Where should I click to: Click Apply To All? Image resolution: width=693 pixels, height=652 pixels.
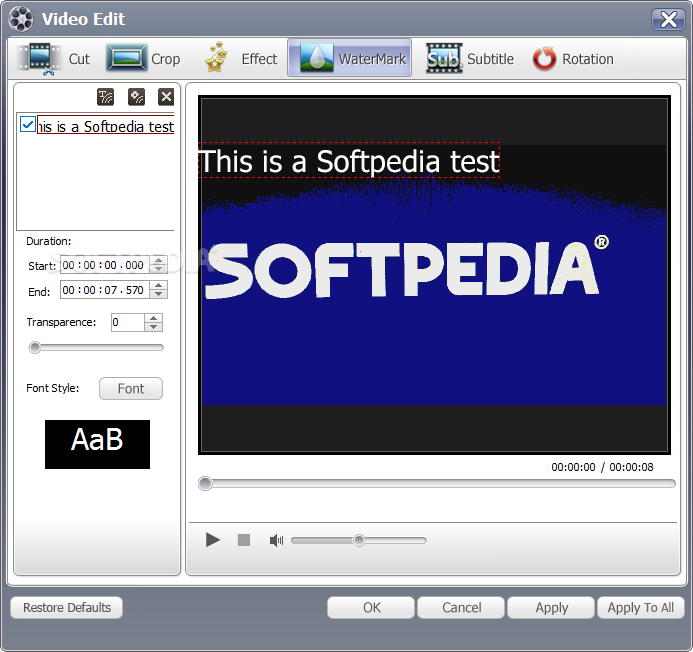(640, 607)
